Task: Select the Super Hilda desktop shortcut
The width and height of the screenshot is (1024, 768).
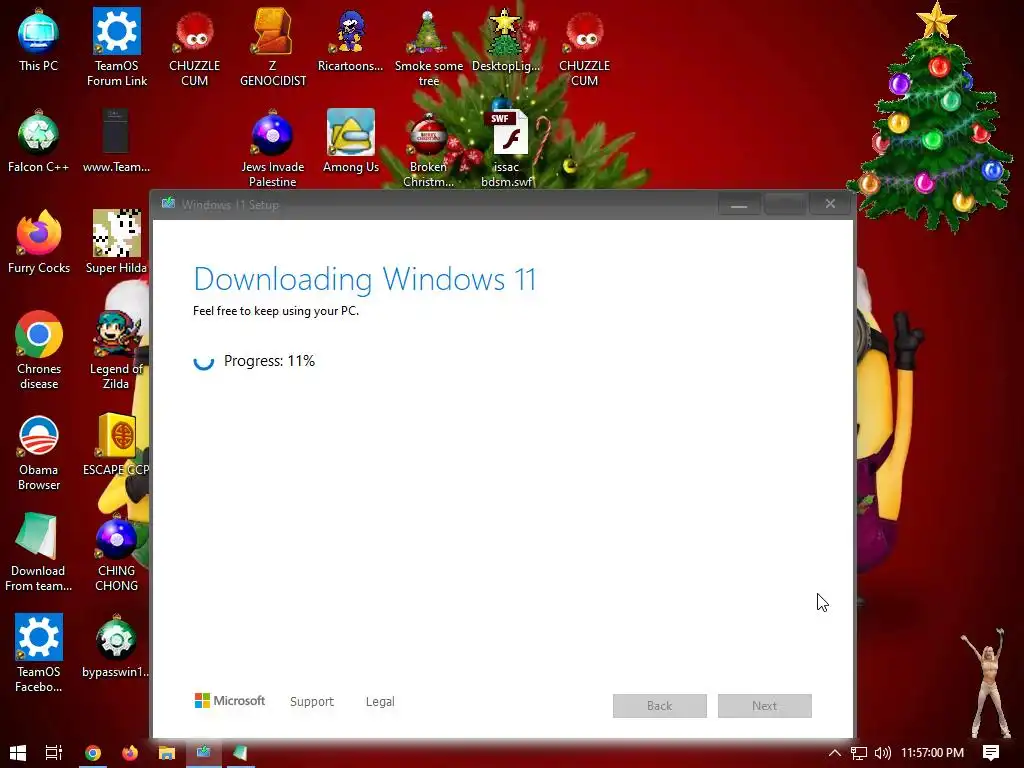Action: tap(116, 242)
